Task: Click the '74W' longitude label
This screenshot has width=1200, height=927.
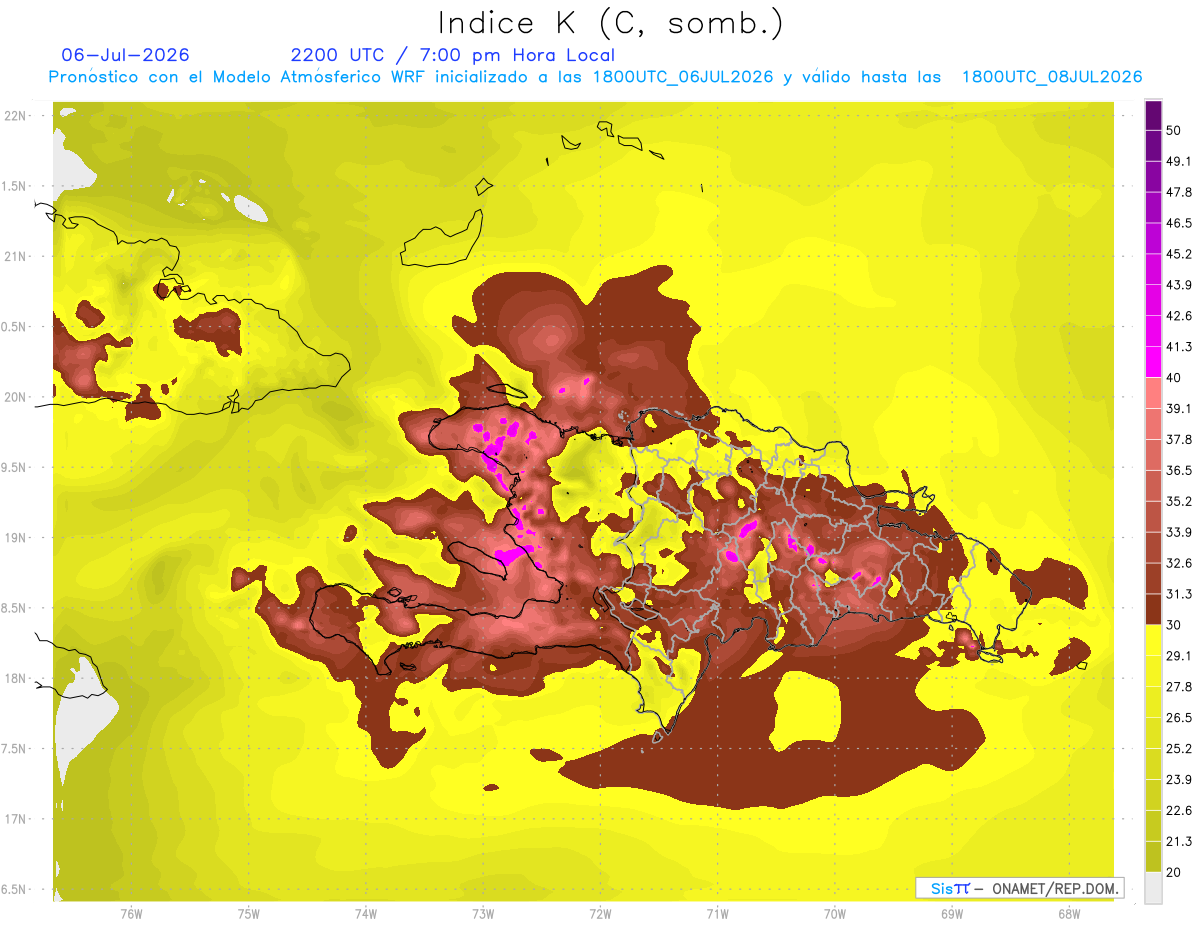Action: 365,914
